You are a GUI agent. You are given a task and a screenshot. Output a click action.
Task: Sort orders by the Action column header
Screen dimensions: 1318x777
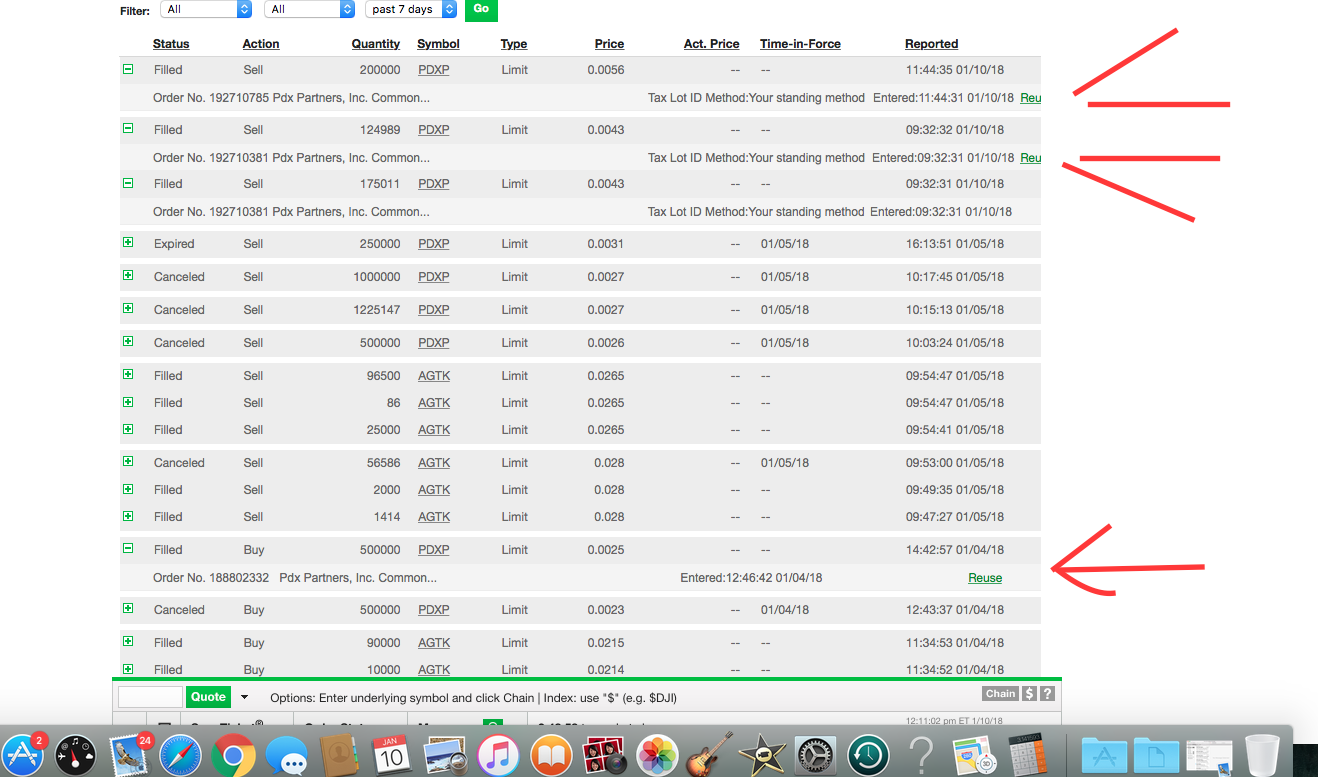(x=261, y=44)
